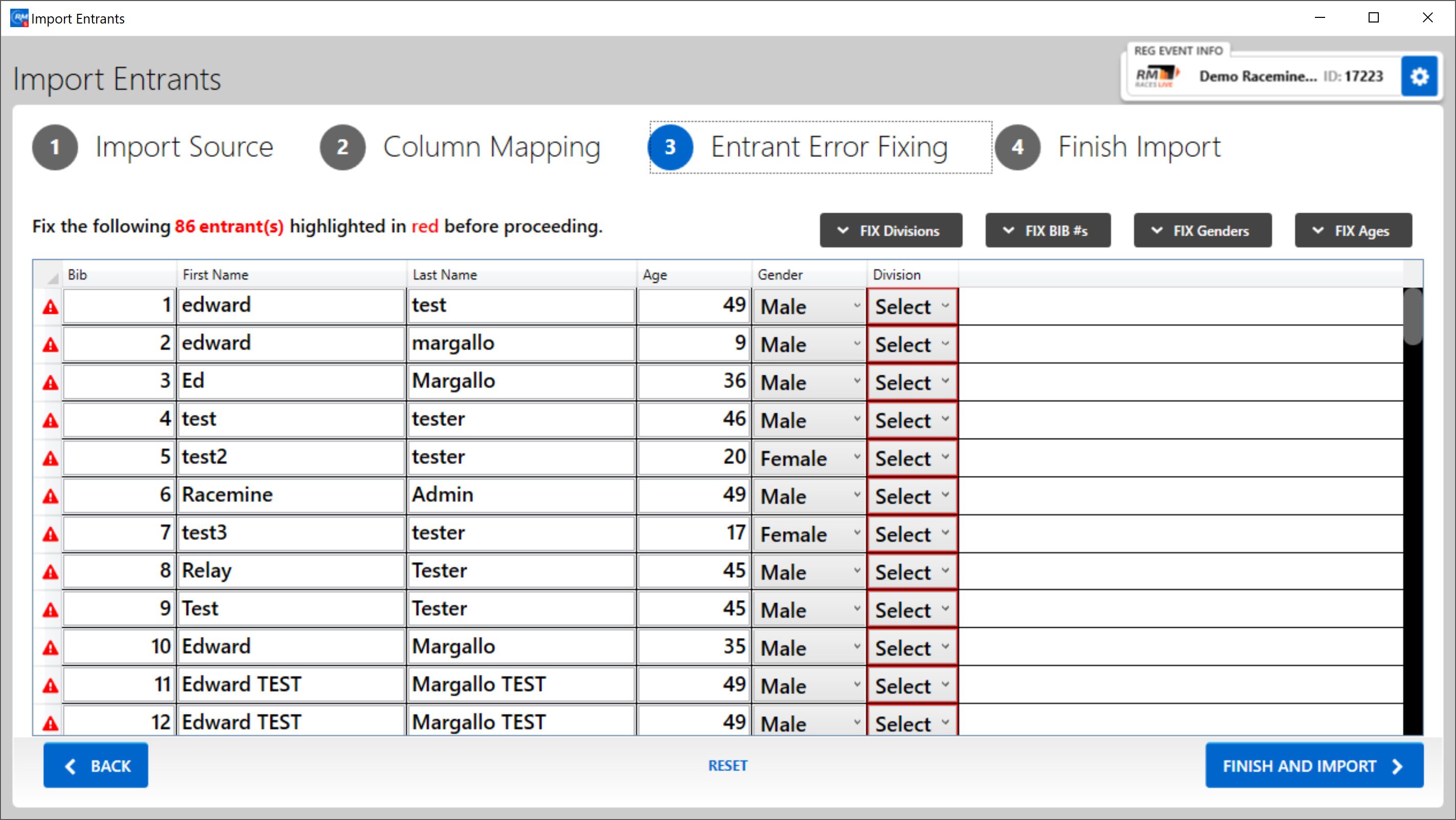Open Gender dropdown for bib 5 test2

(809, 458)
